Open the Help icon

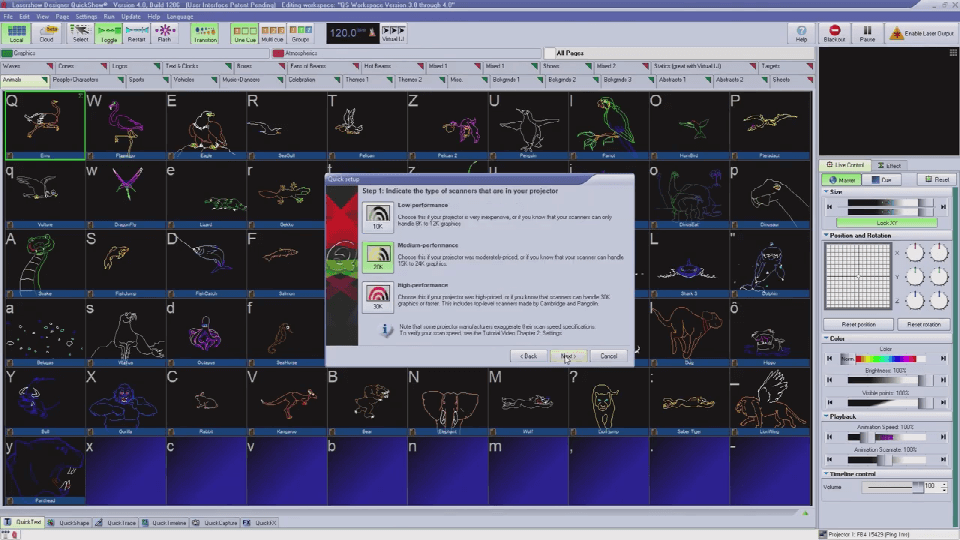(x=801, y=34)
